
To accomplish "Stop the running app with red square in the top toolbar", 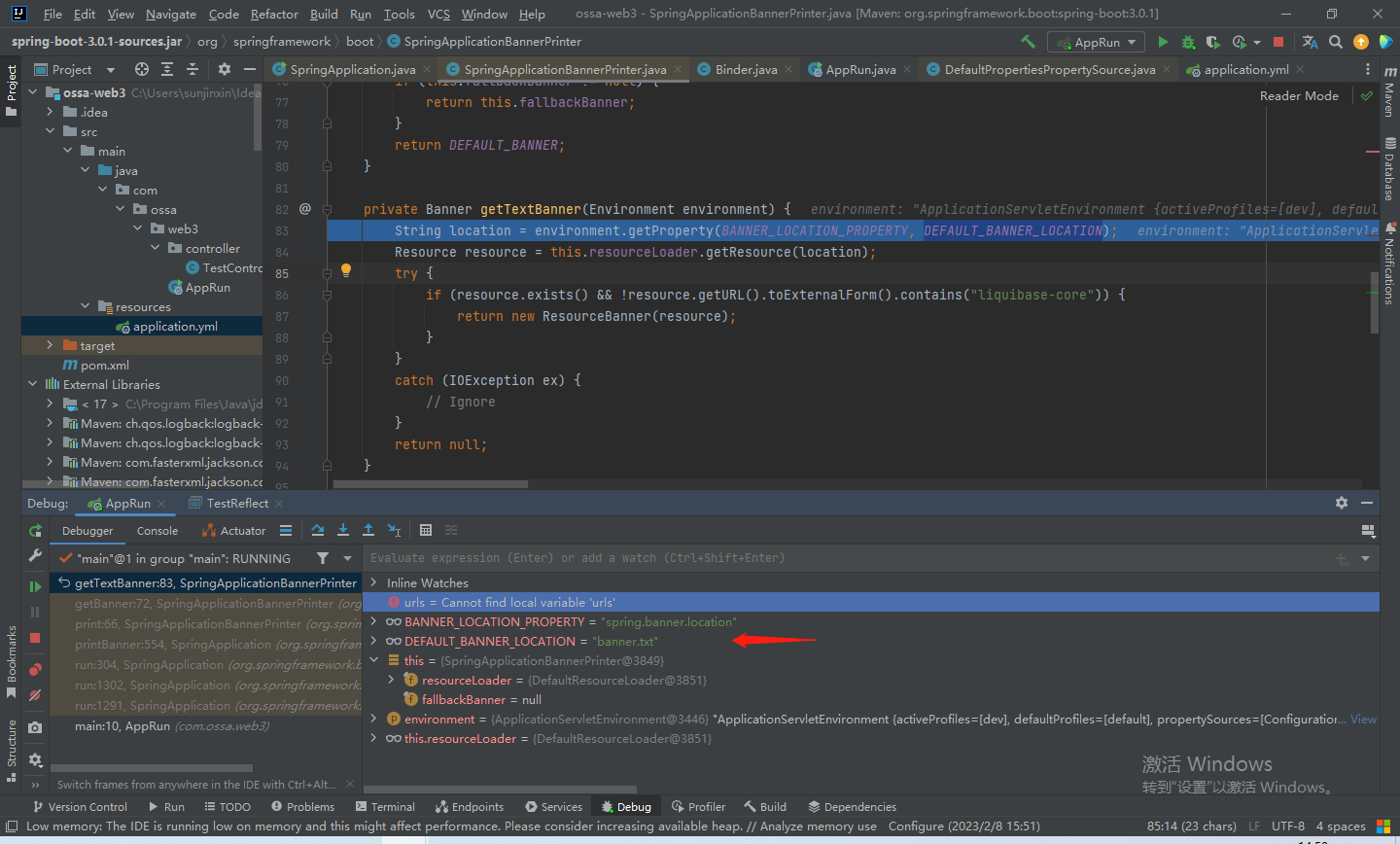I will tap(1278, 42).
